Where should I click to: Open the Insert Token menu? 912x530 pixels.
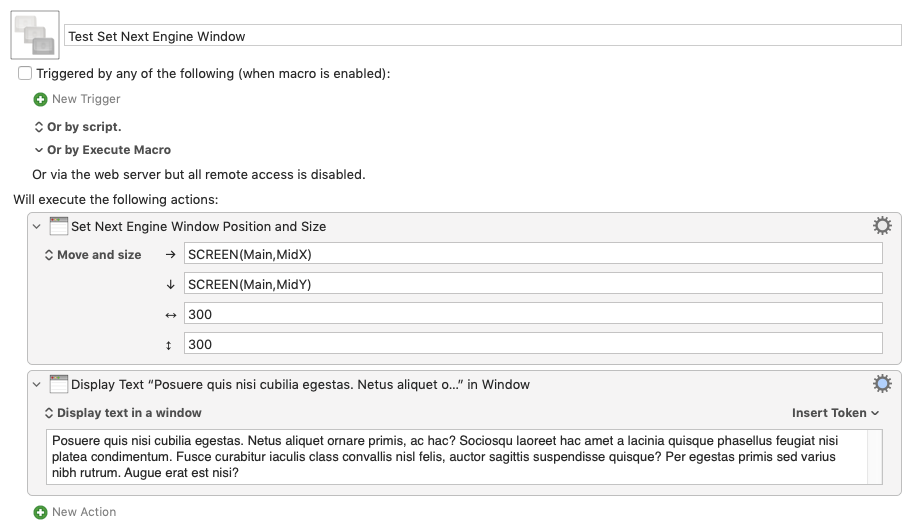[x=835, y=413]
